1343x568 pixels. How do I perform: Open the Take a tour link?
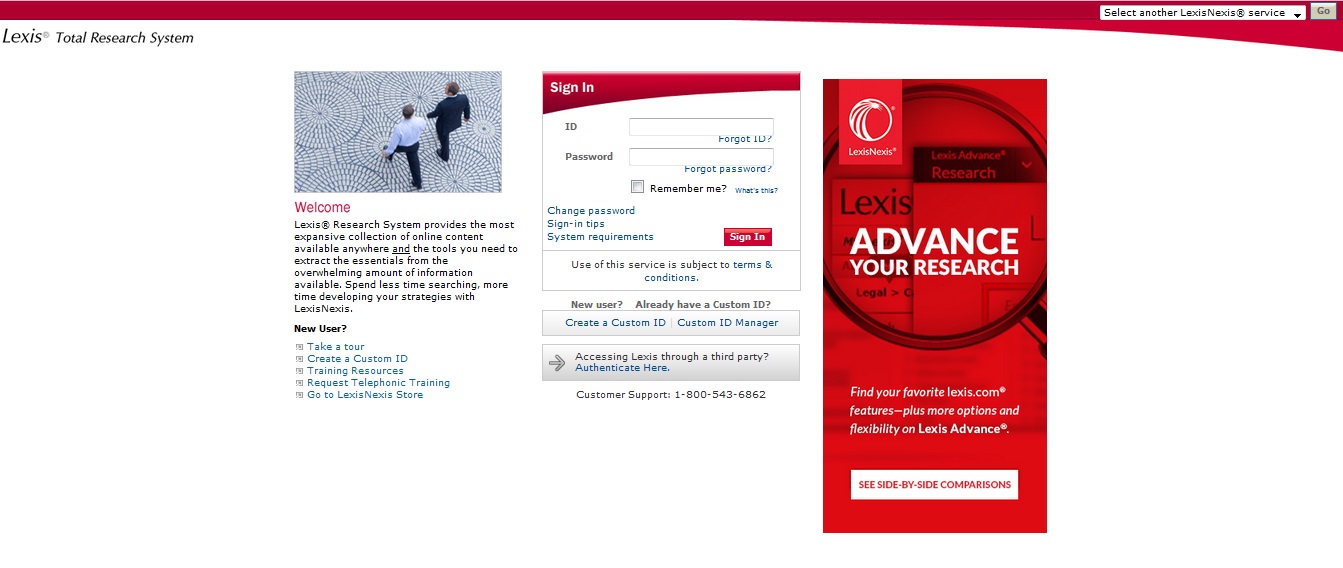pos(336,347)
